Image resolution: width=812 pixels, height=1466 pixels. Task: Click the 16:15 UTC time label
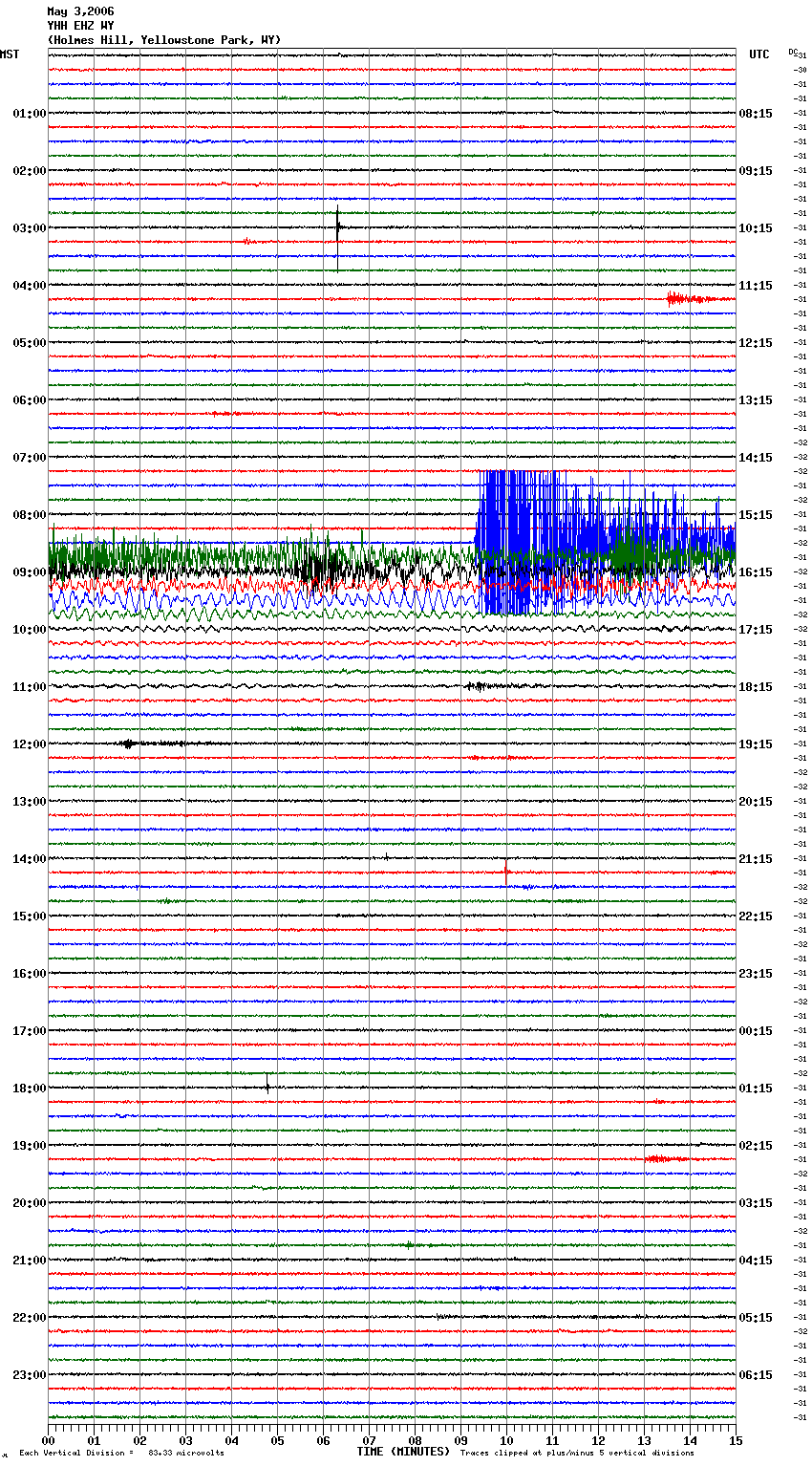[x=756, y=572]
